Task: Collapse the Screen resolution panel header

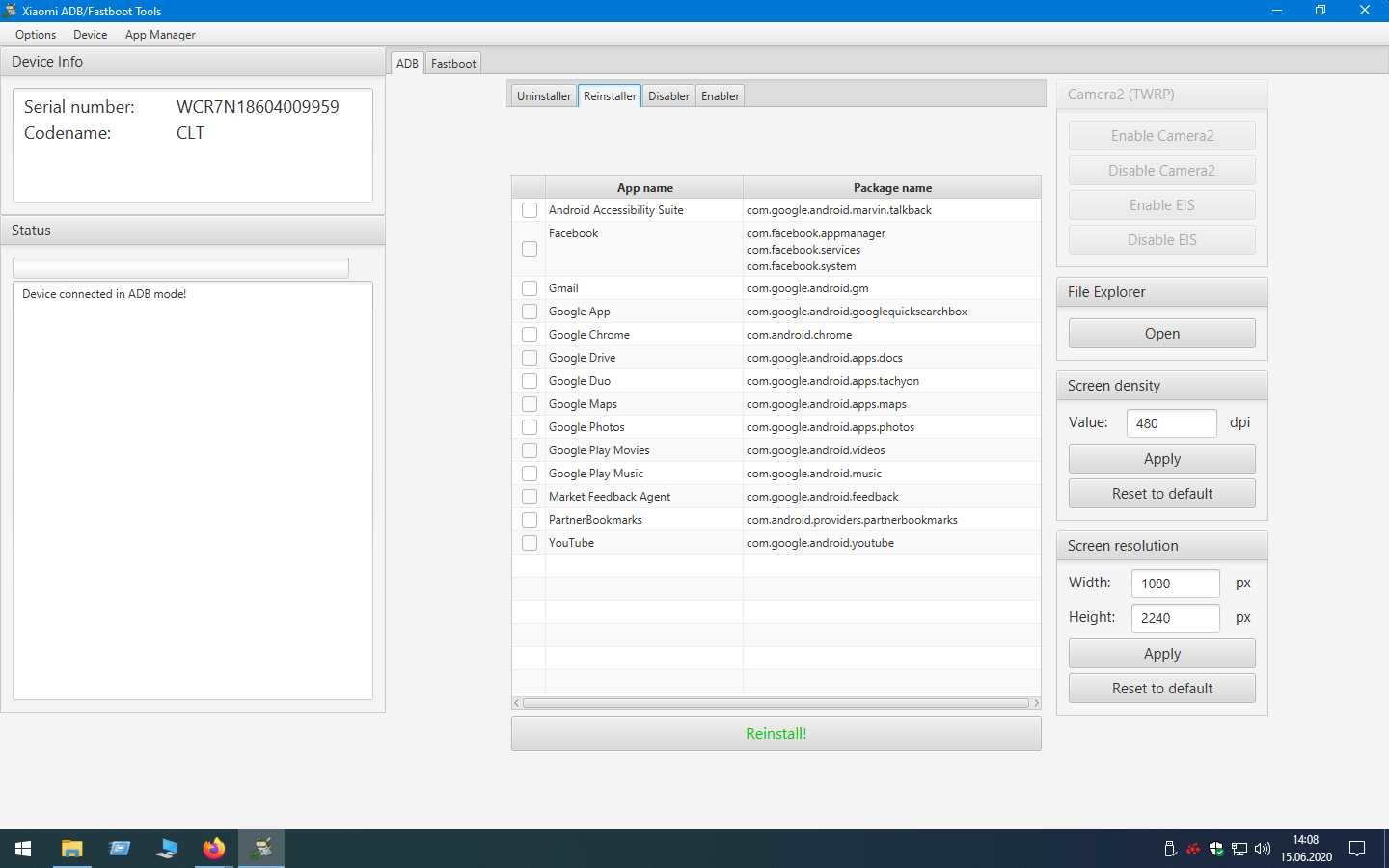Action: coord(1162,546)
